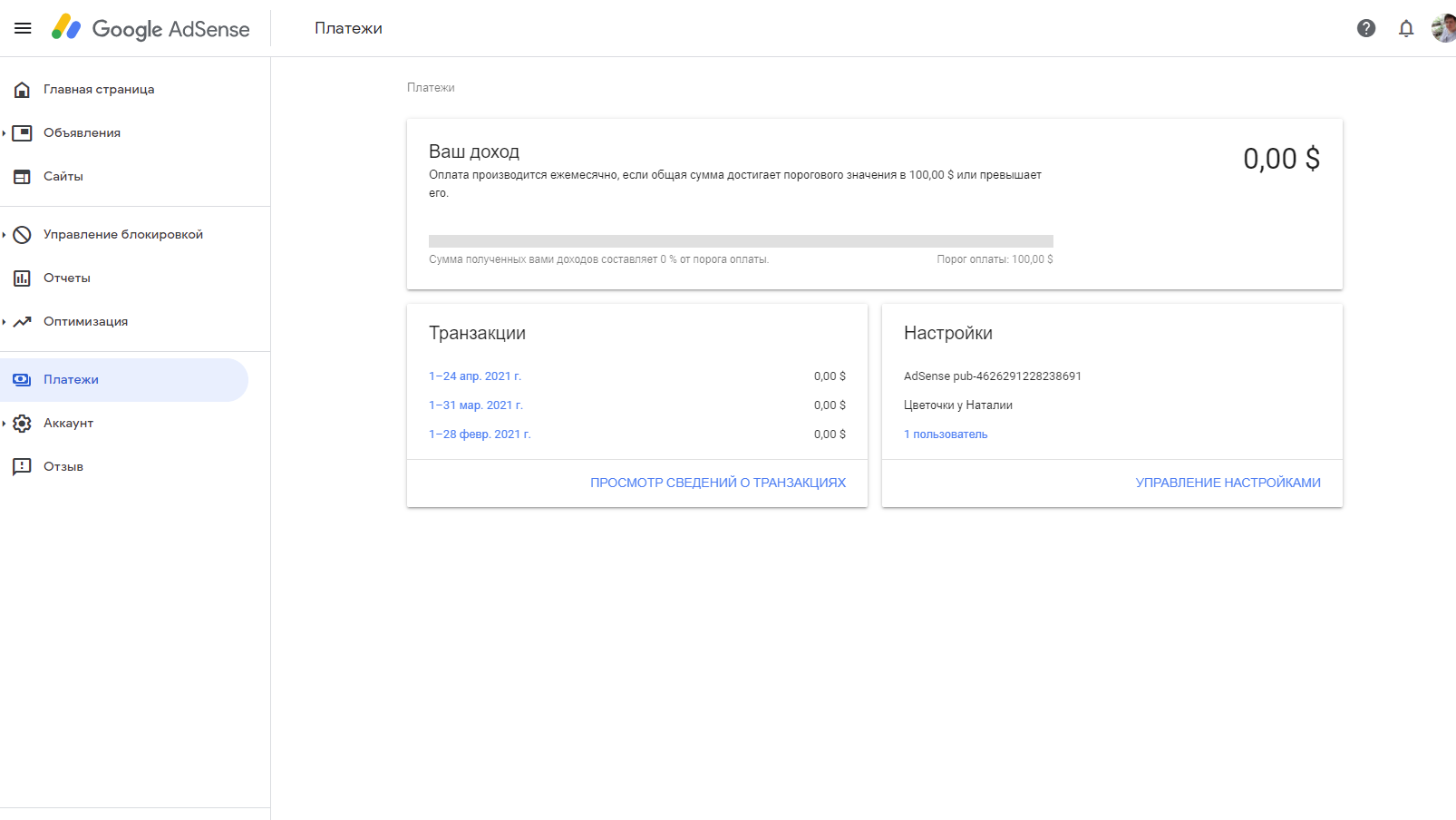
Task: Click the payment threshold progress bar
Action: coord(741,241)
